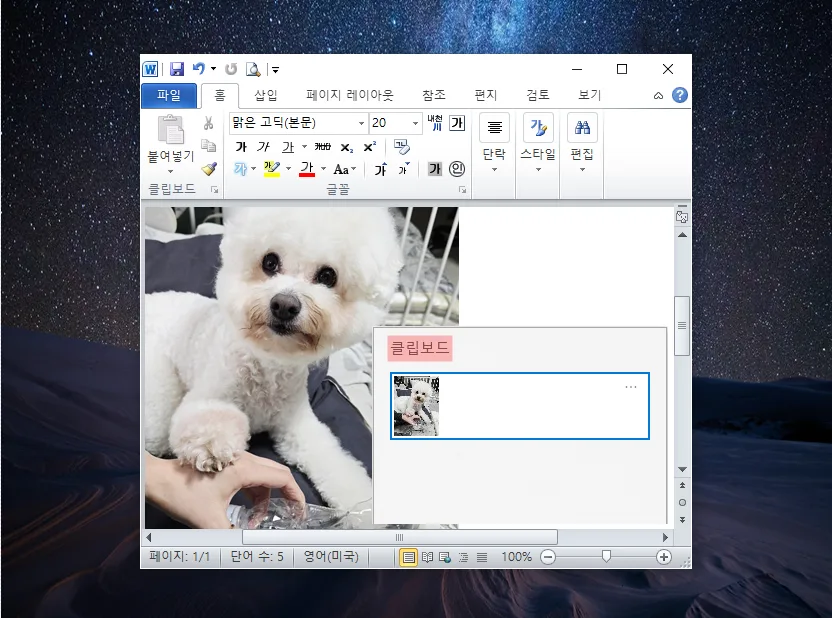Viewport: 832px width, 618px height.
Task: Click the Redo icon in the title bar
Action: (231, 69)
